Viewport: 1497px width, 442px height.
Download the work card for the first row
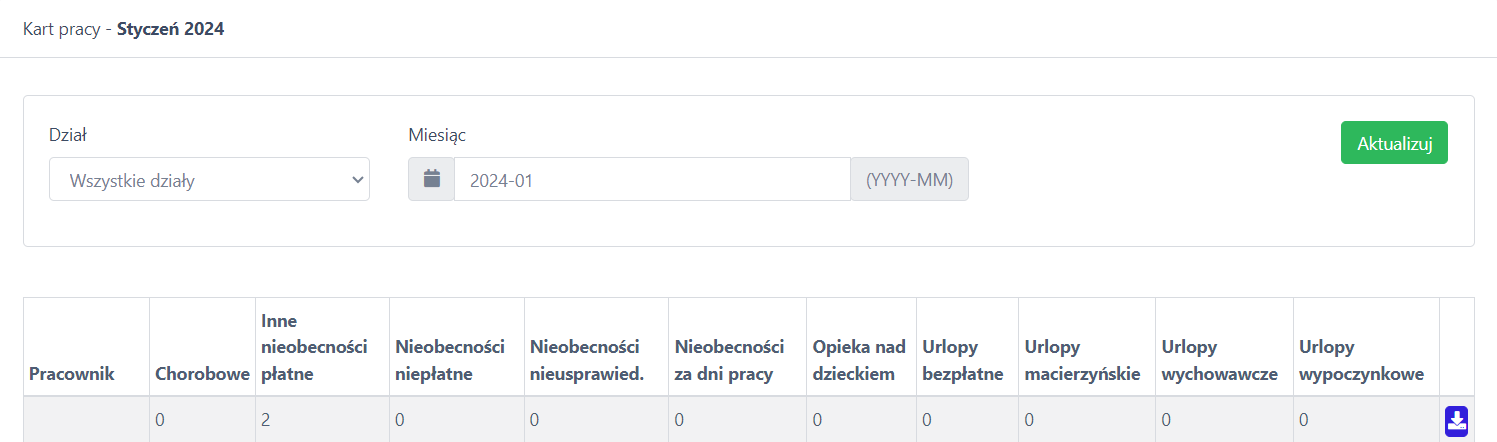coord(1456,421)
